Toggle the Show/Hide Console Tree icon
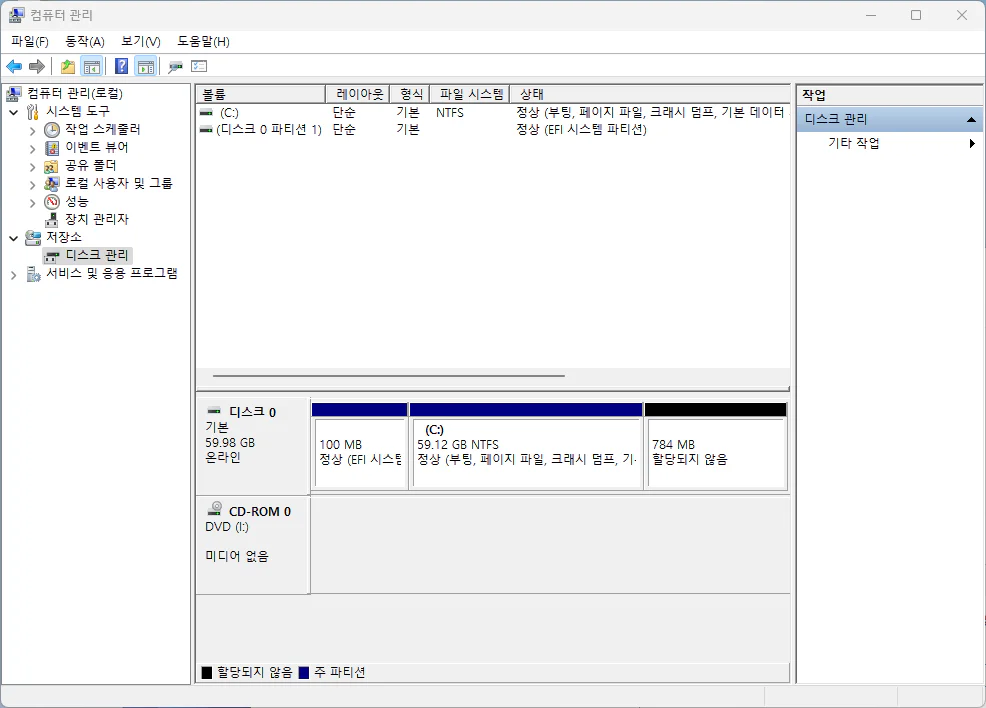The image size is (986, 708). tap(92, 66)
